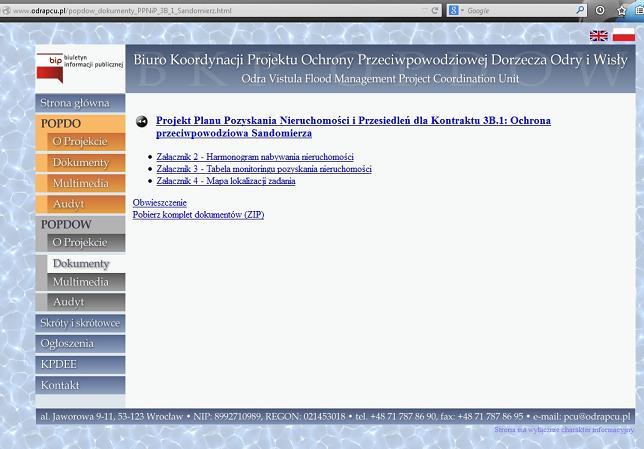
Task: Open the Obwieszczenie link
Action: pyautogui.click(x=160, y=203)
